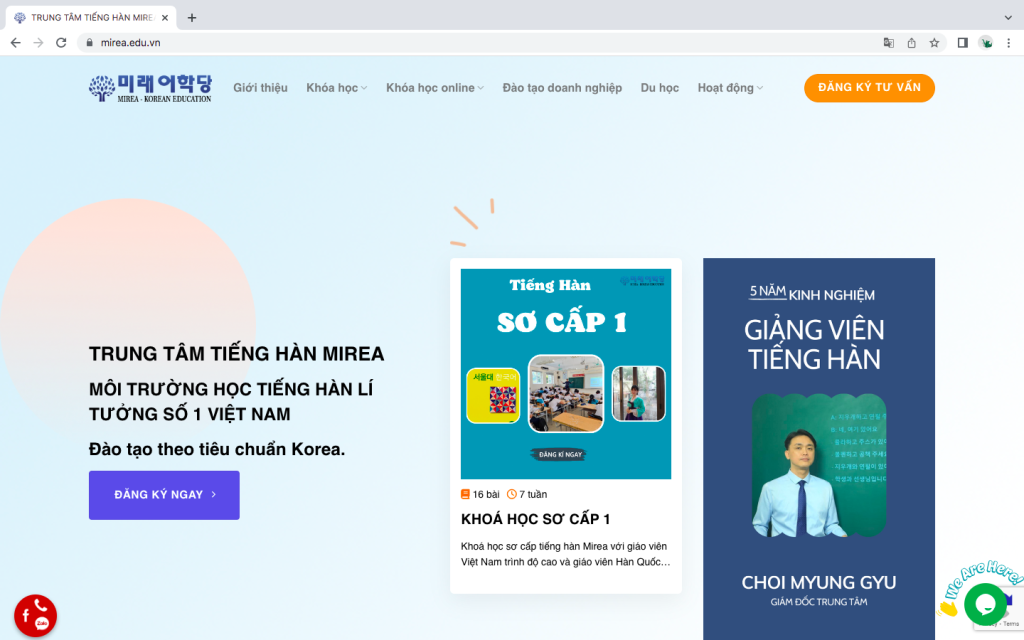
Task: Open the Chrome three-dot menu
Action: click(1008, 42)
